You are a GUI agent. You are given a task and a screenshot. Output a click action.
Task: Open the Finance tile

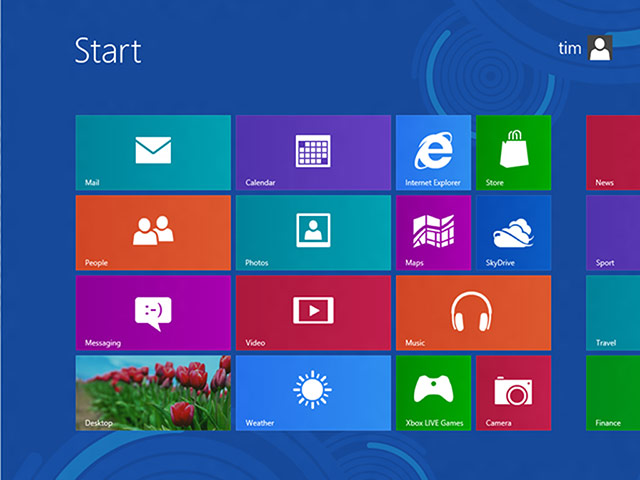click(x=613, y=393)
